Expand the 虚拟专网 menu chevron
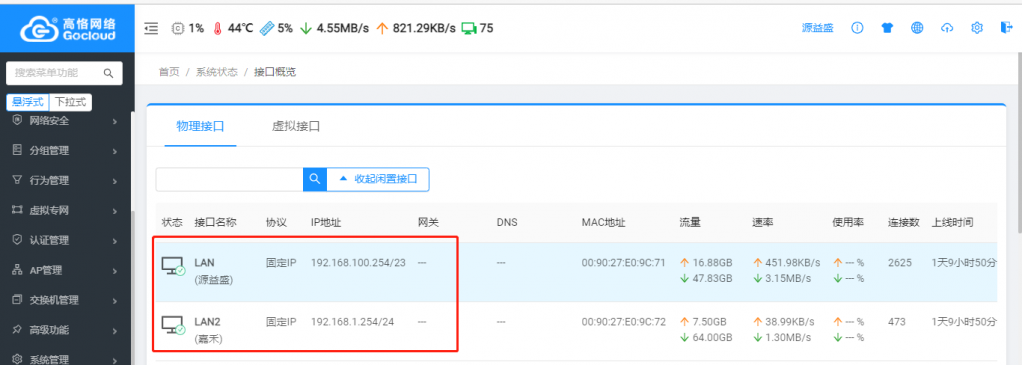This screenshot has height=365, width=1022. (x=114, y=211)
